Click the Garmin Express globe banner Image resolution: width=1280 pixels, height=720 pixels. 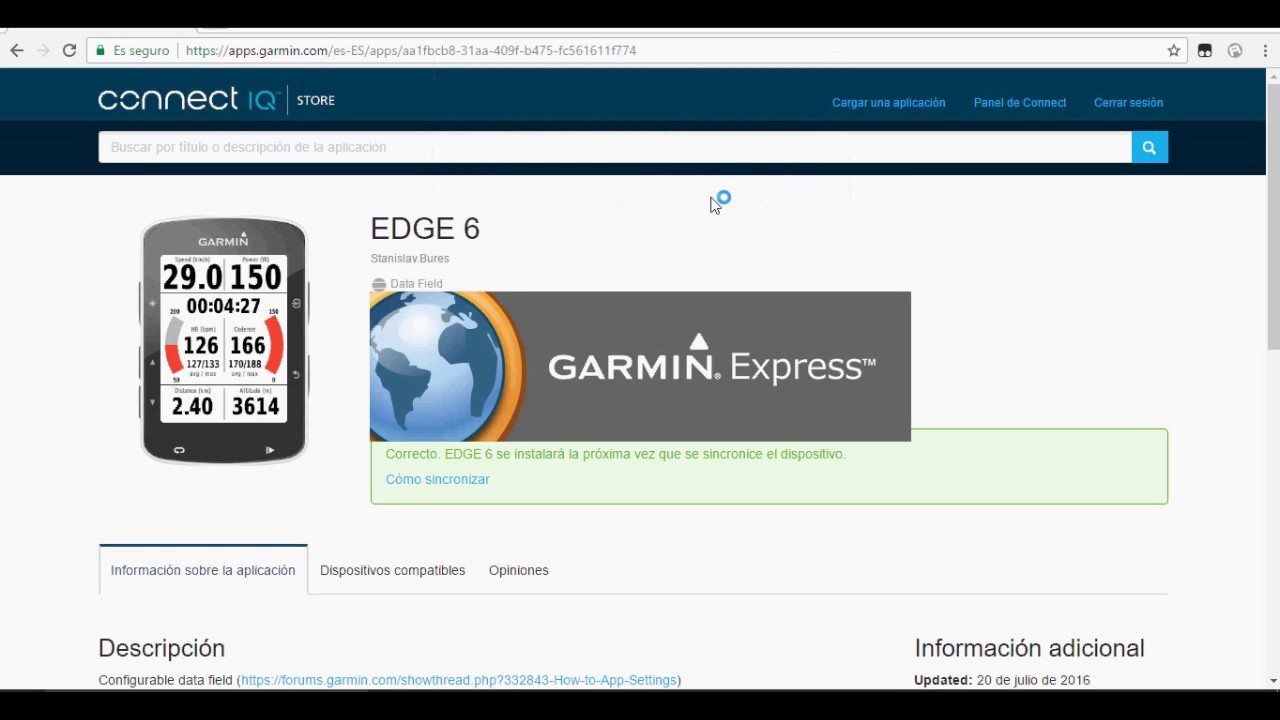click(640, 366)
